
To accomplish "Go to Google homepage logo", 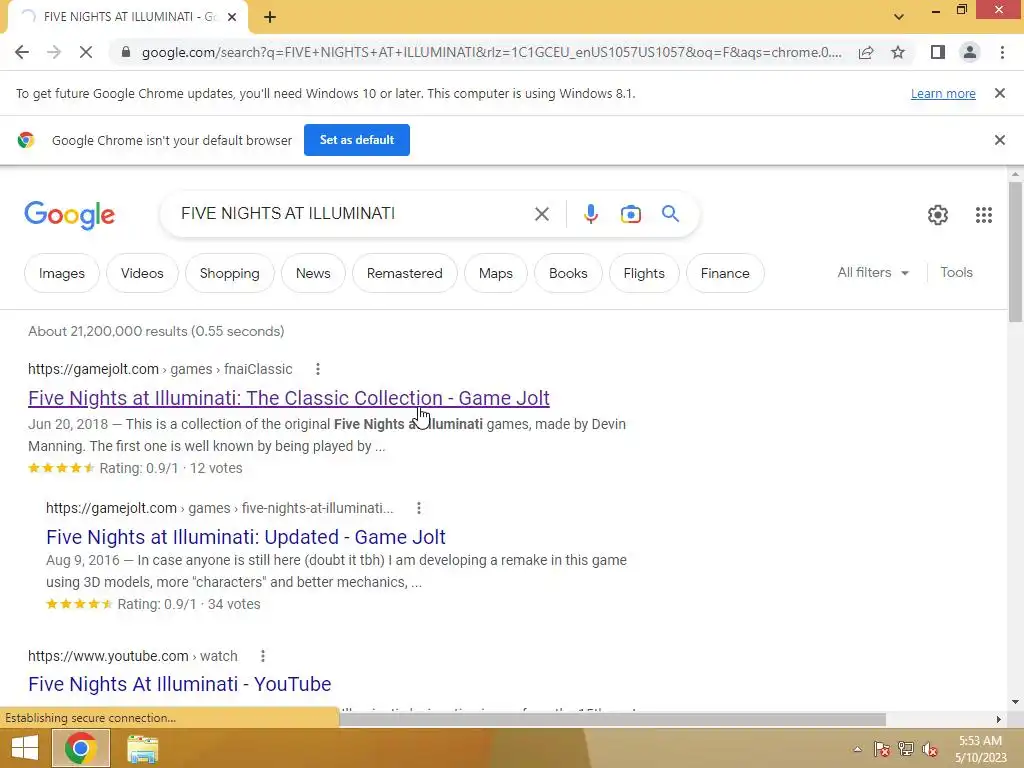I will [70, 215].
